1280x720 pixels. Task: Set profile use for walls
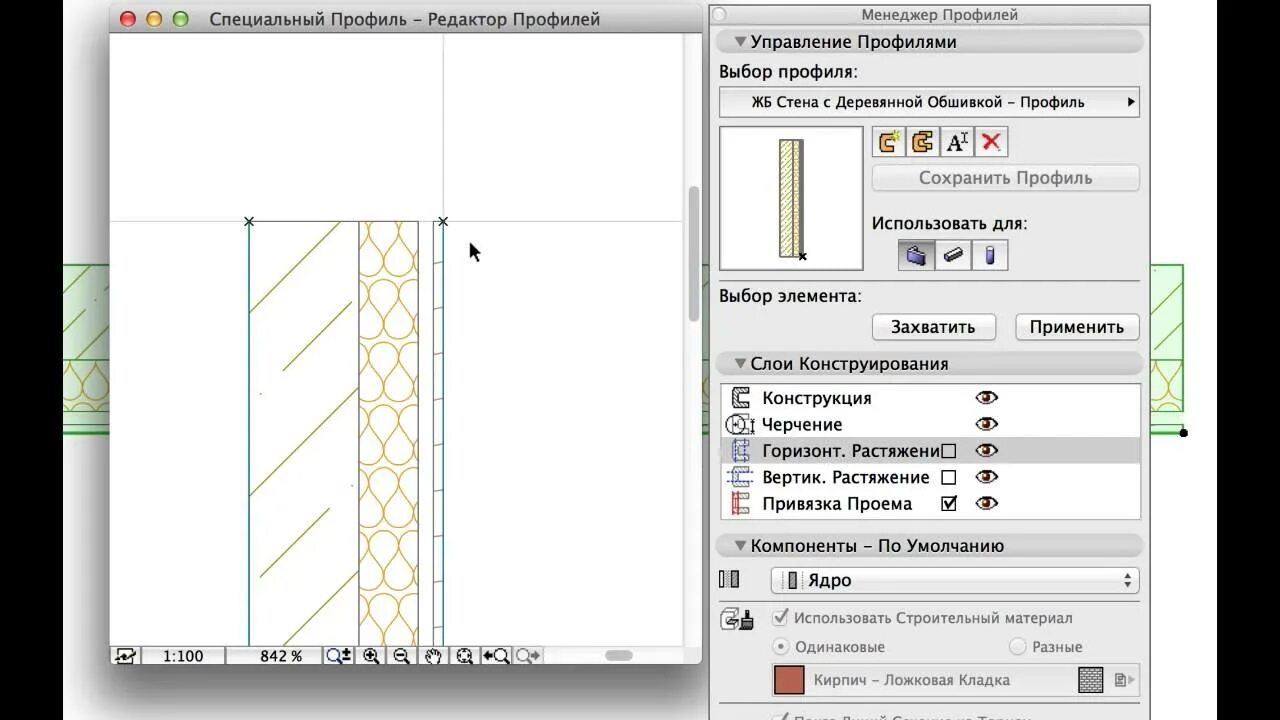(917, 255)
